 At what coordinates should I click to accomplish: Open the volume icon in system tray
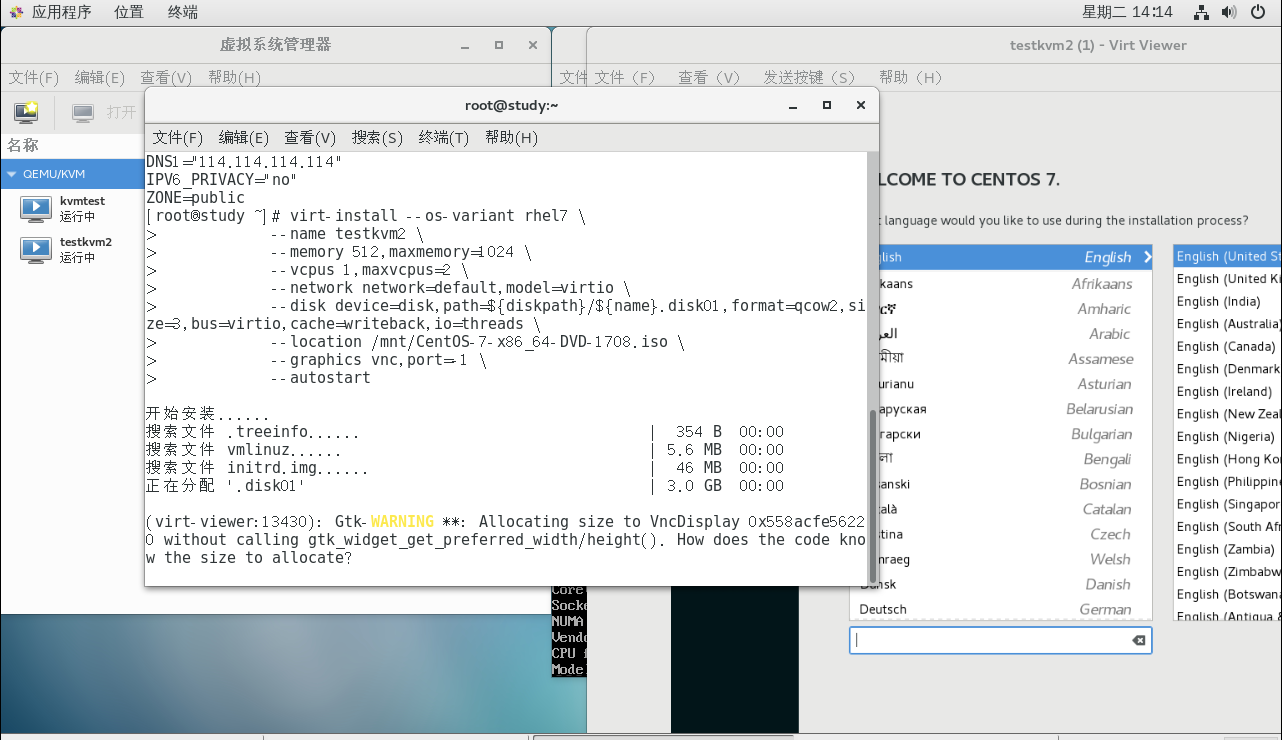pyautogui.click(x=1229, y=12)
